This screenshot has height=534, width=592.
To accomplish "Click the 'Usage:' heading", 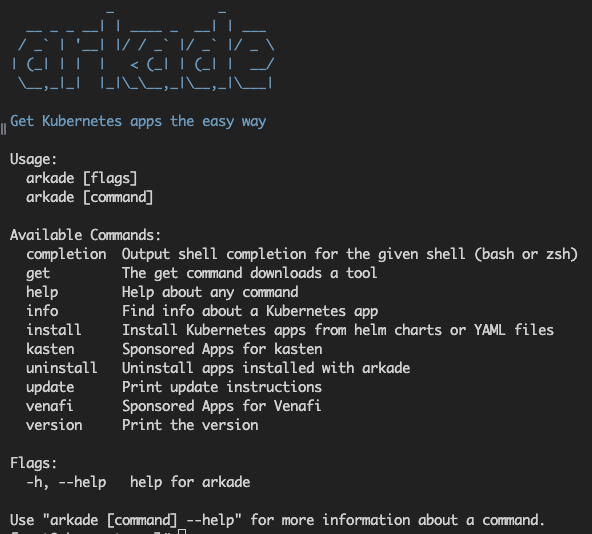I will point(33,159).
